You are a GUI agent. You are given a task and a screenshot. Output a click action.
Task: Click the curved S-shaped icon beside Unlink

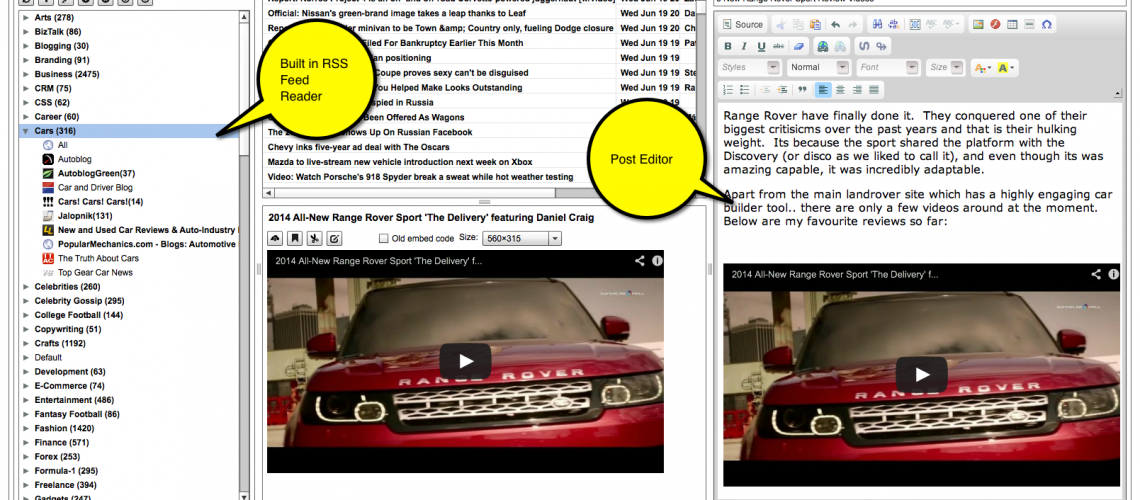click(864, 47)
